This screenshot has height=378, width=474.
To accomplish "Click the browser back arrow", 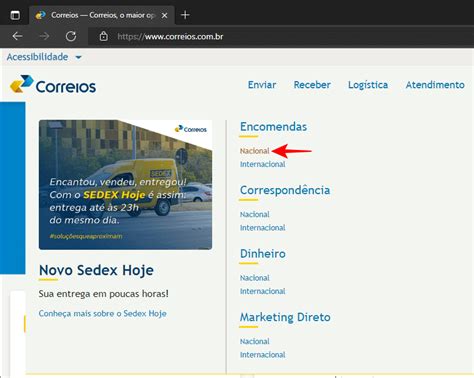I will coord(17,36).
